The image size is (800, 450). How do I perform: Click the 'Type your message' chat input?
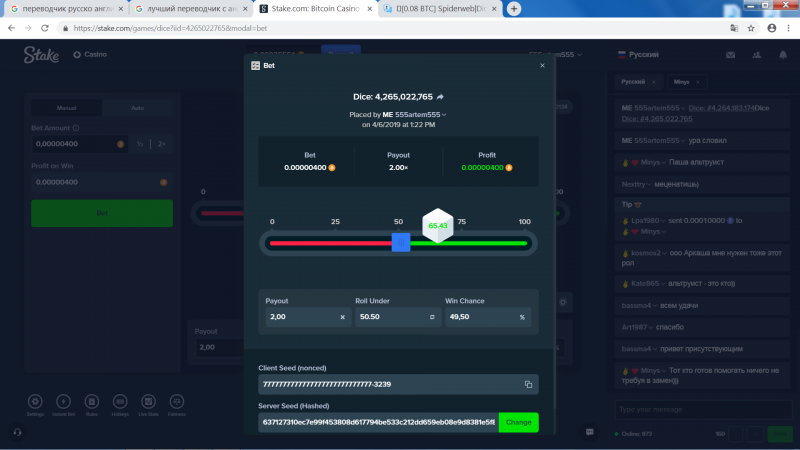click(x=703, y=409)
